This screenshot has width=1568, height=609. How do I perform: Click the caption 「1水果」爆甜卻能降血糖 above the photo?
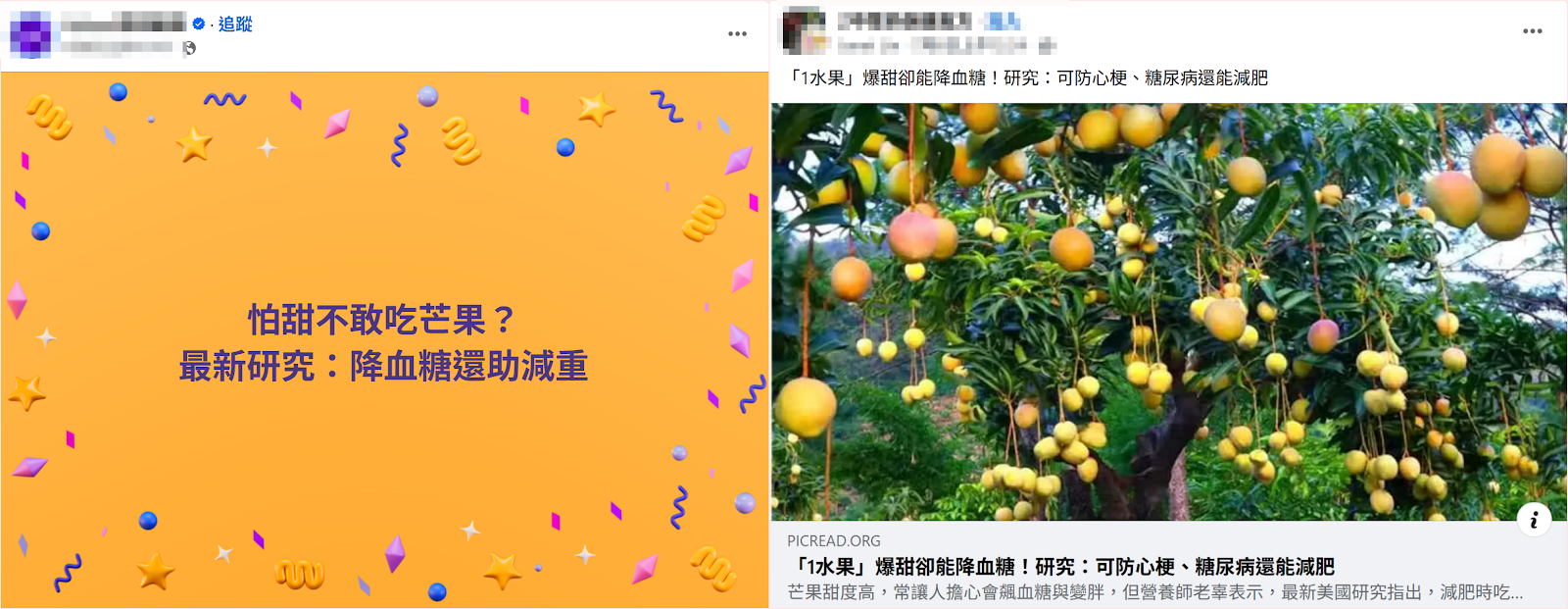point(1028,77)
